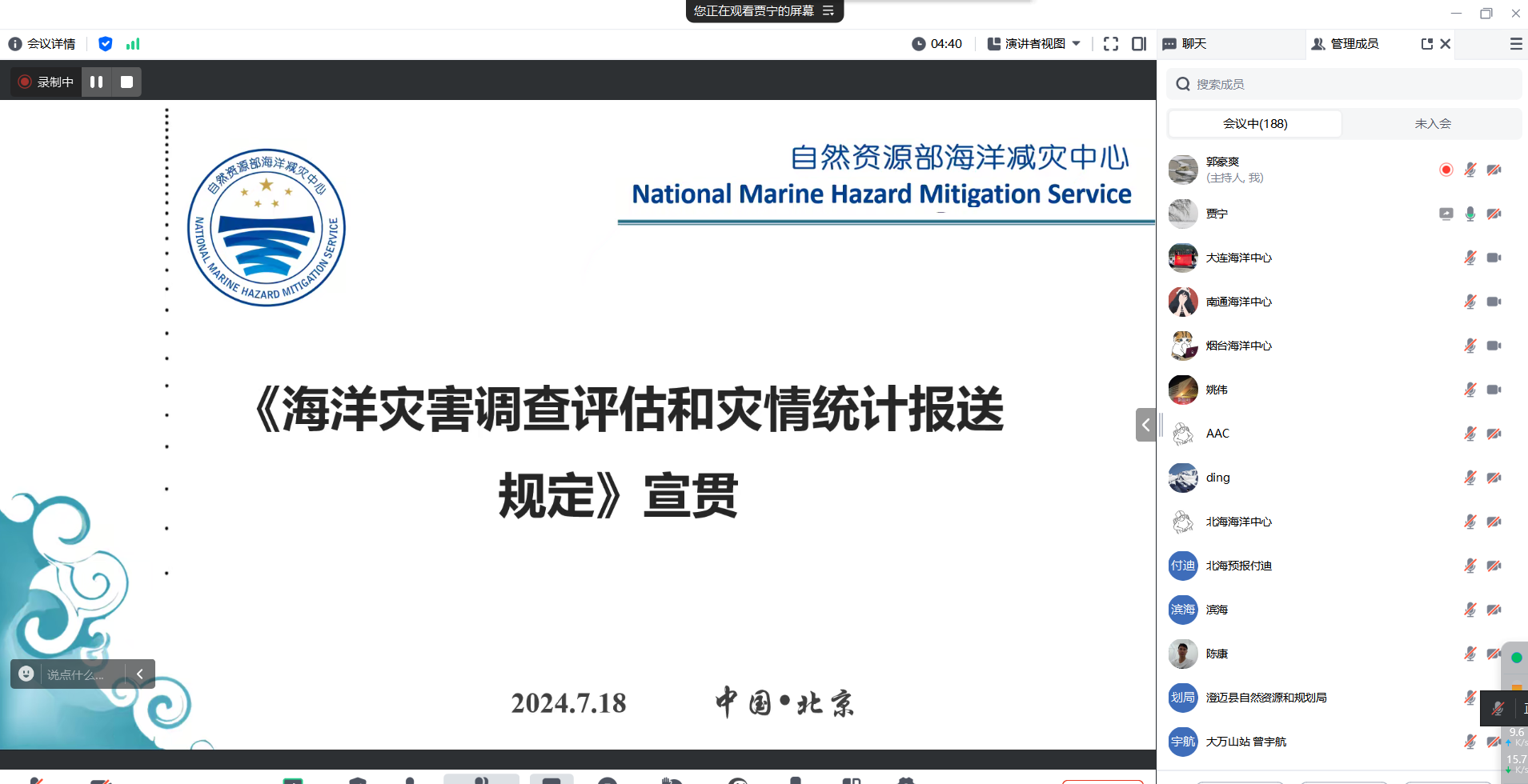Click microphone icon for 陈康
The width and height of the screenshot is (1528, 784).
pos(1470,654)
